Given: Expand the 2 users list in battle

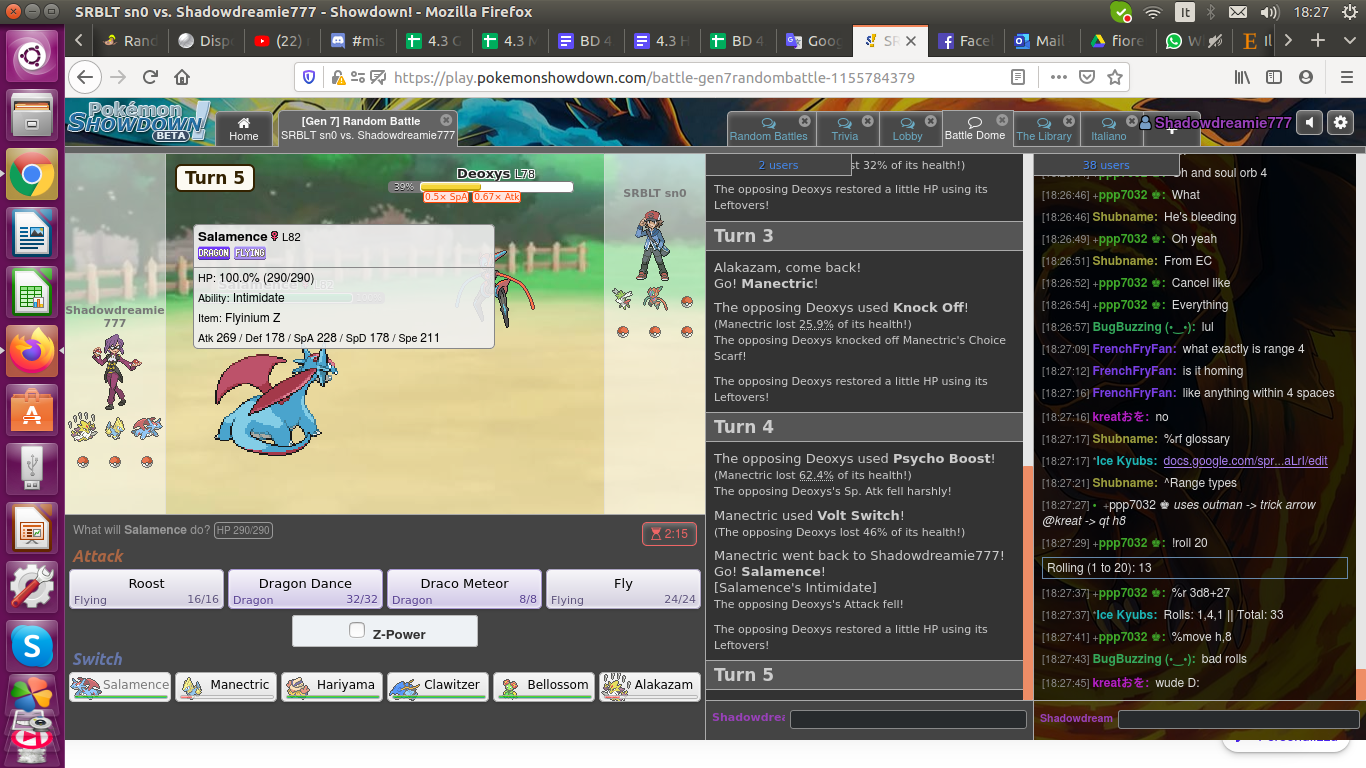Looking at the screenshot, I should 778,165.
